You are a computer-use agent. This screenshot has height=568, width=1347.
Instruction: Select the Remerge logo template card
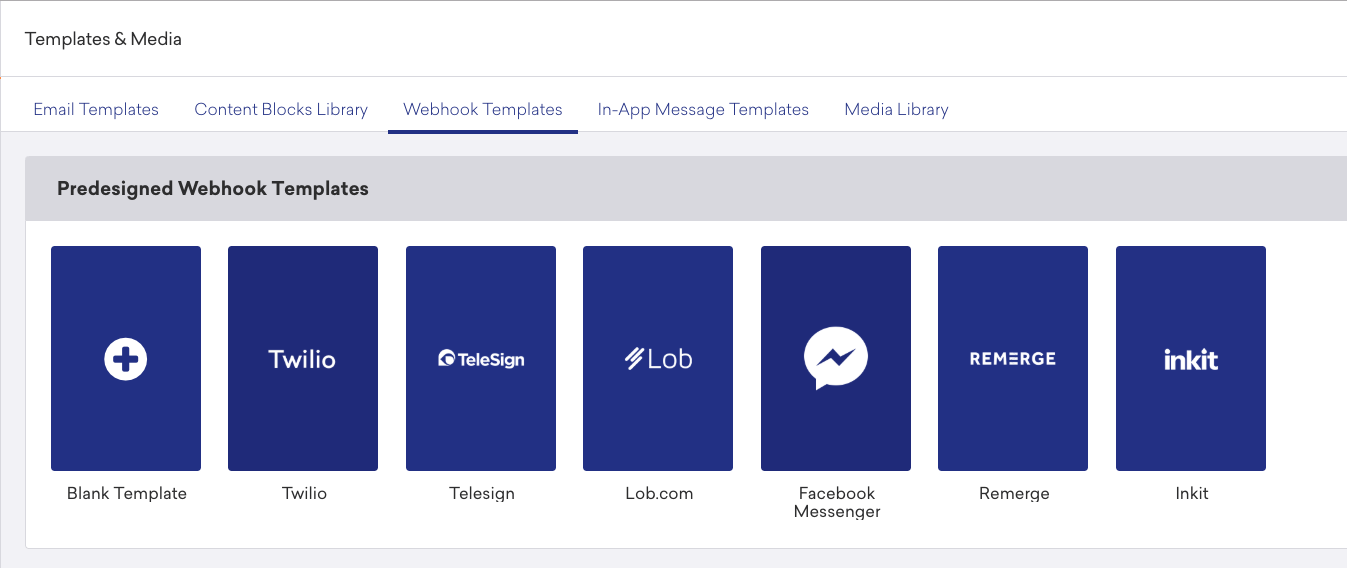1013,358
